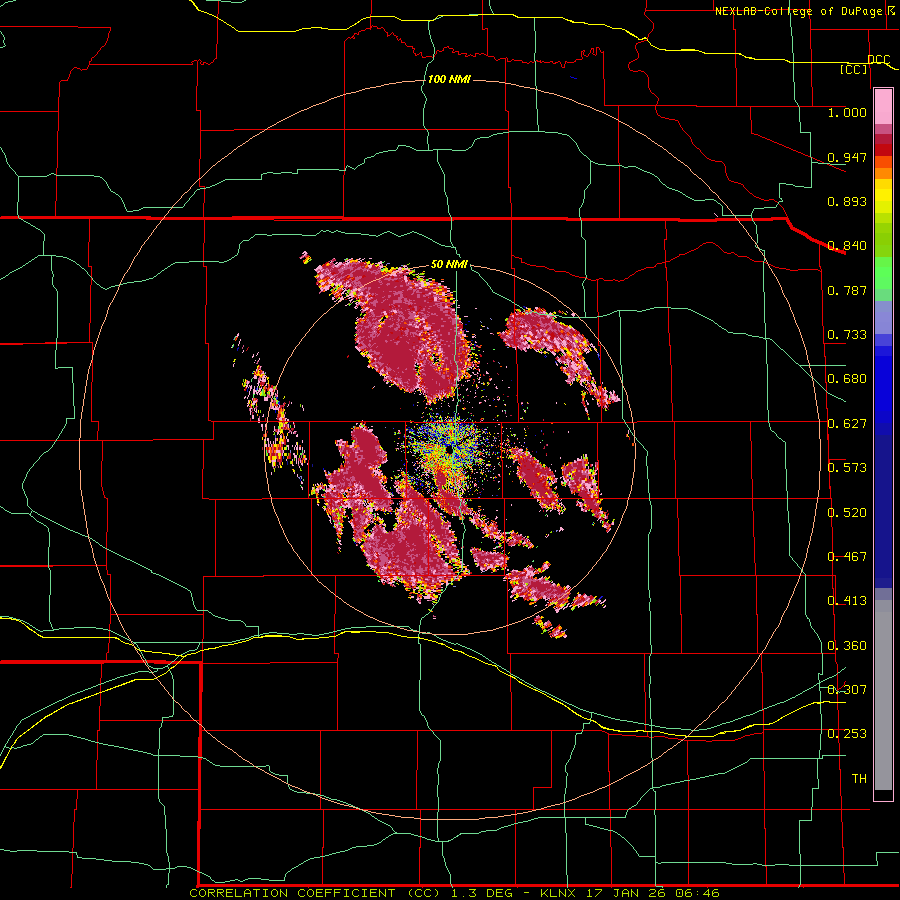The width and height of the screenshot is (900, 900).
Task: Pick the bright green segment of color bar
Action: pyautogui.click(x=883, y=273)
